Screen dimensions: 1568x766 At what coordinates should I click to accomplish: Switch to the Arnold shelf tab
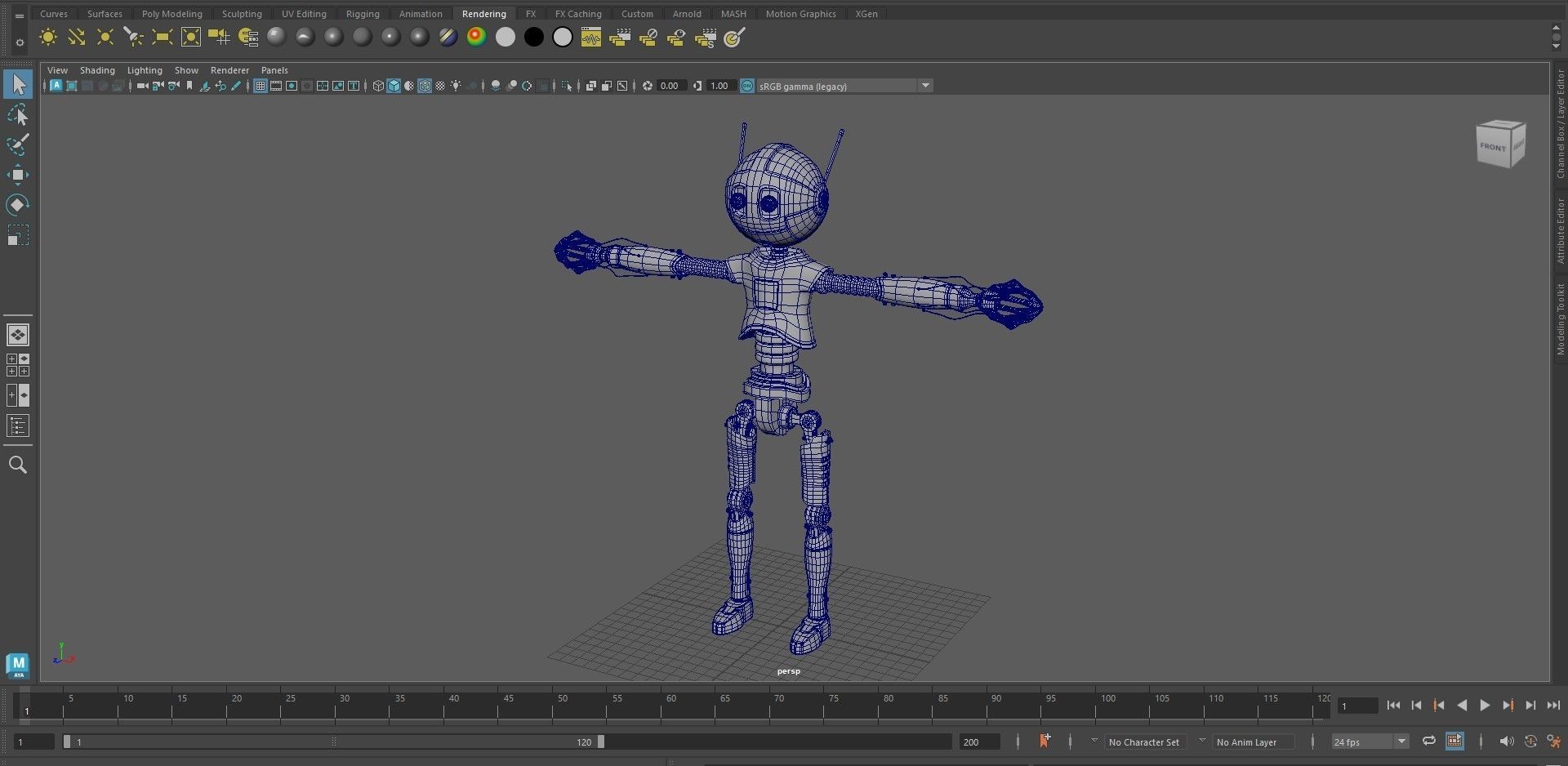(687, 14)
